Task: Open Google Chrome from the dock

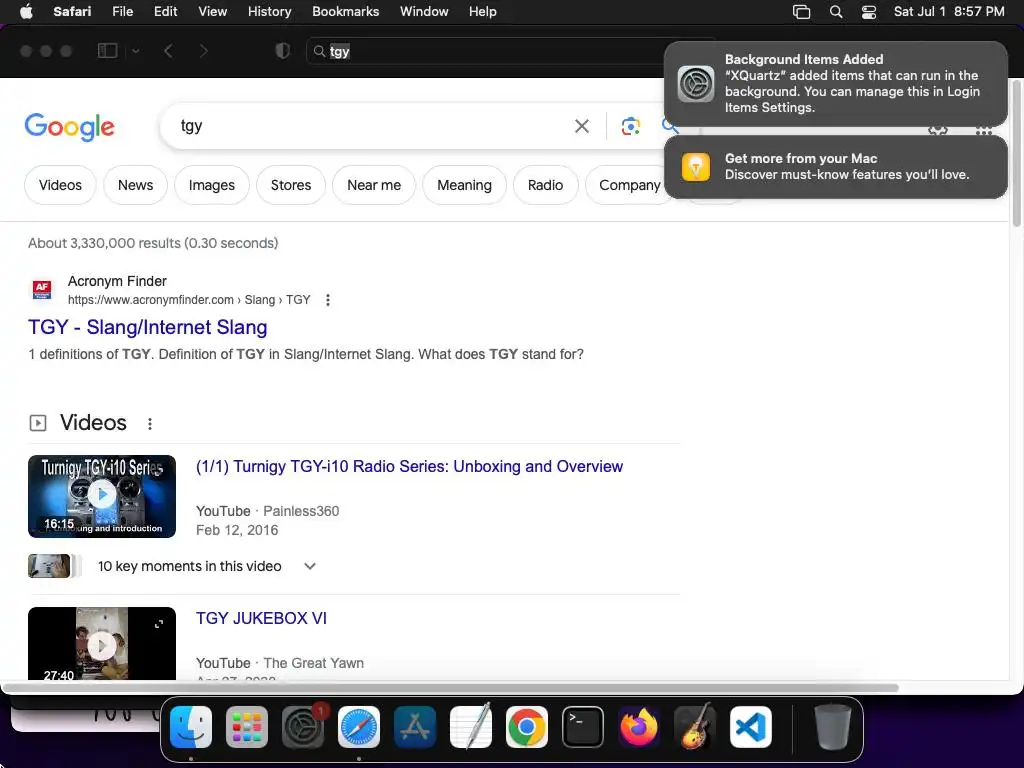Action: [x=527, y=727]
